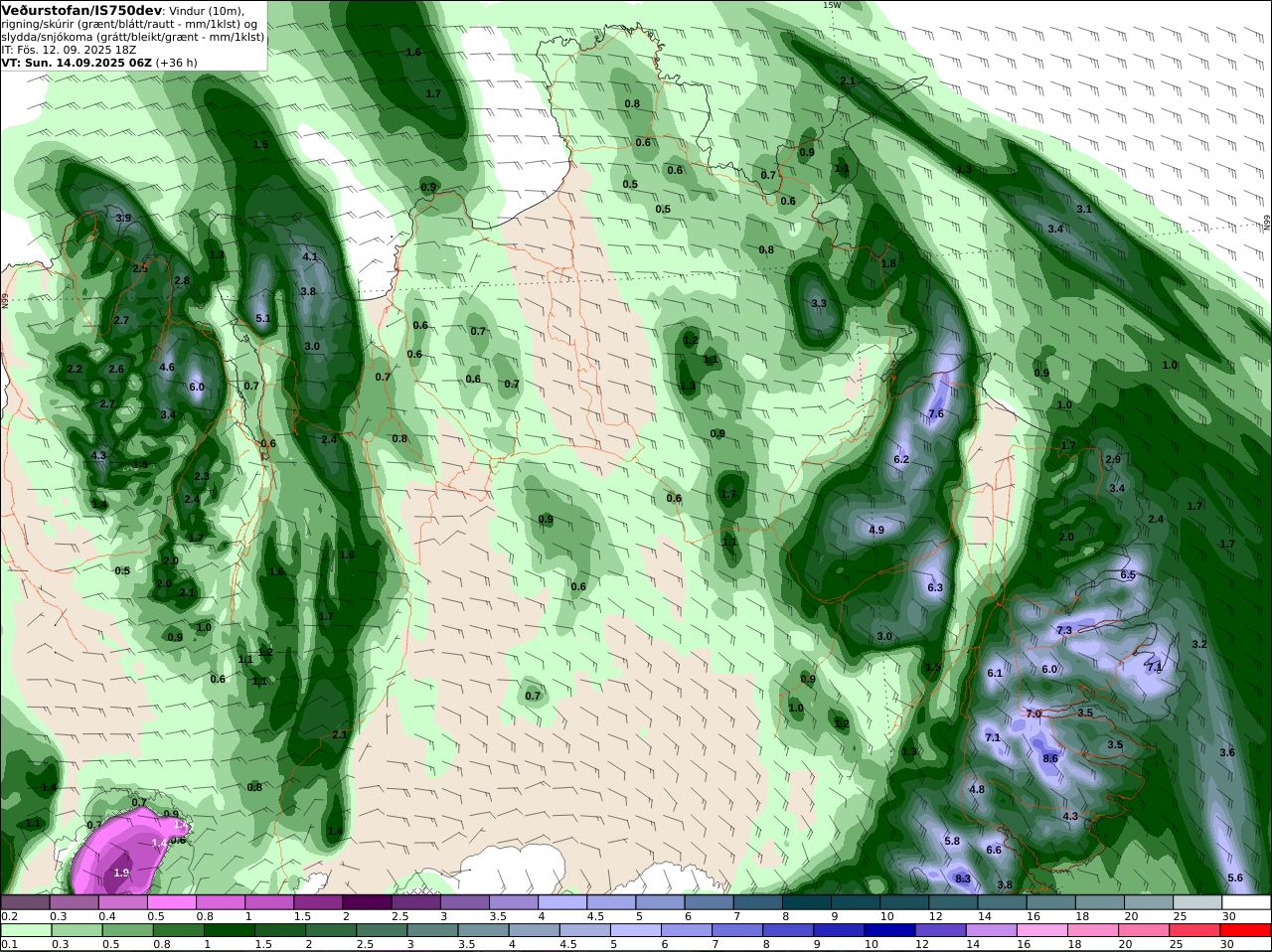The height and width of the screenshot is (952, 1272).
Task: Click the 1.9 value inside the pink snow area
Action: tap(121, 873)
